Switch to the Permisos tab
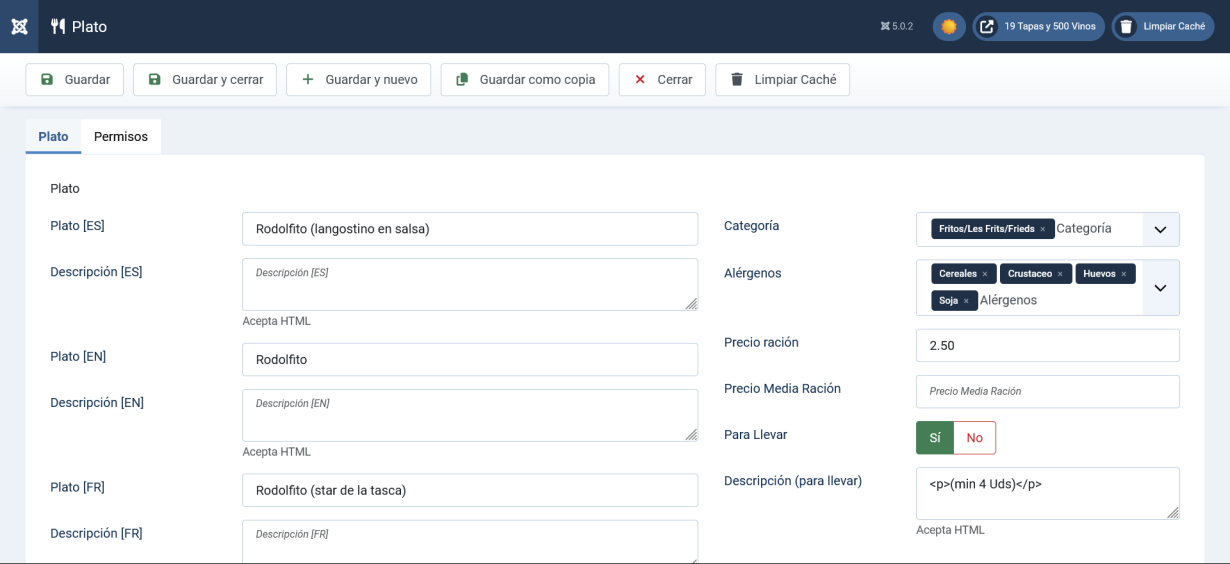The width and height of the screenshot is (1230, 564). 121,137
